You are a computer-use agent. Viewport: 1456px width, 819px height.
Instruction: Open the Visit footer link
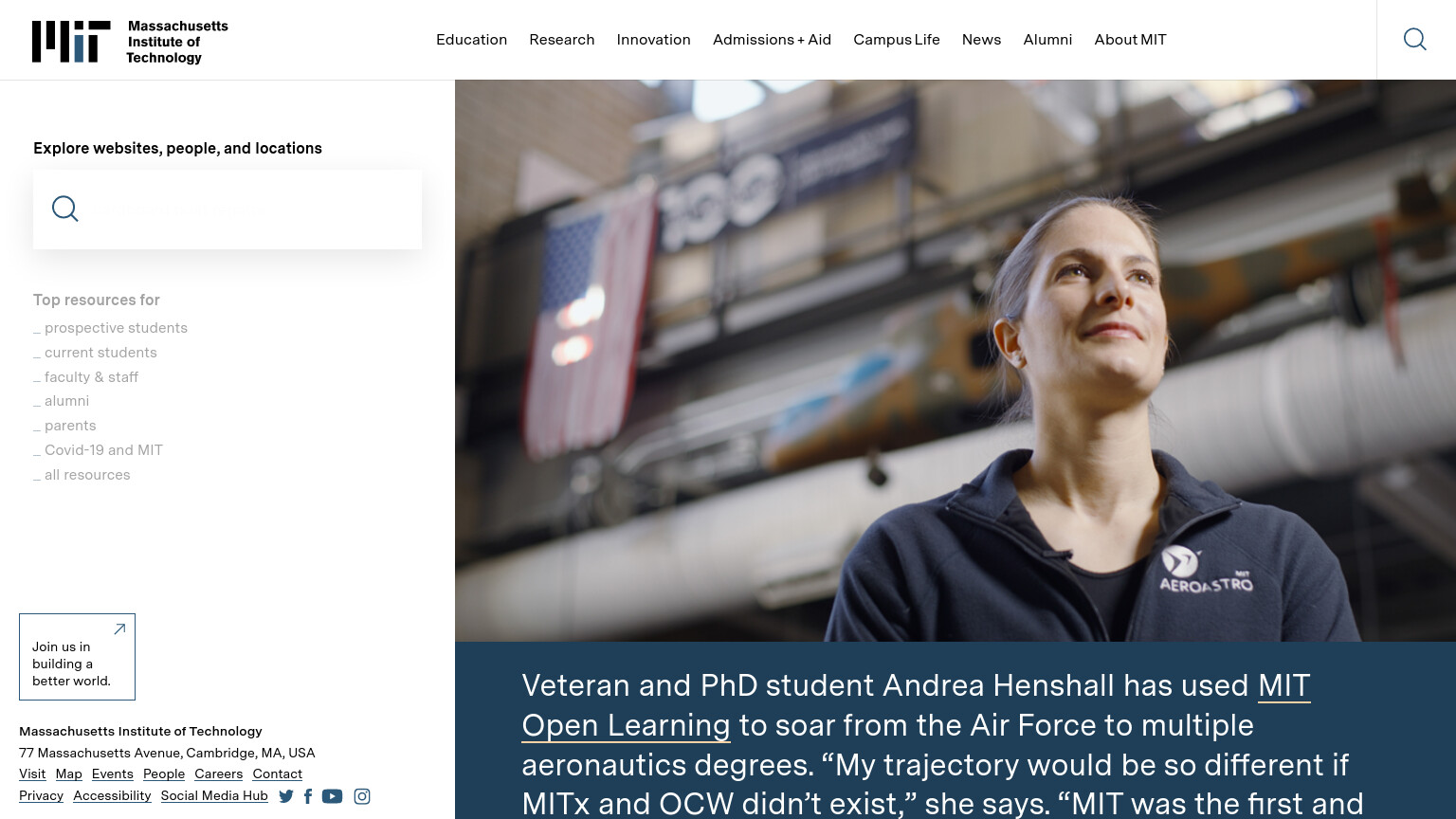tap(32, 774)
